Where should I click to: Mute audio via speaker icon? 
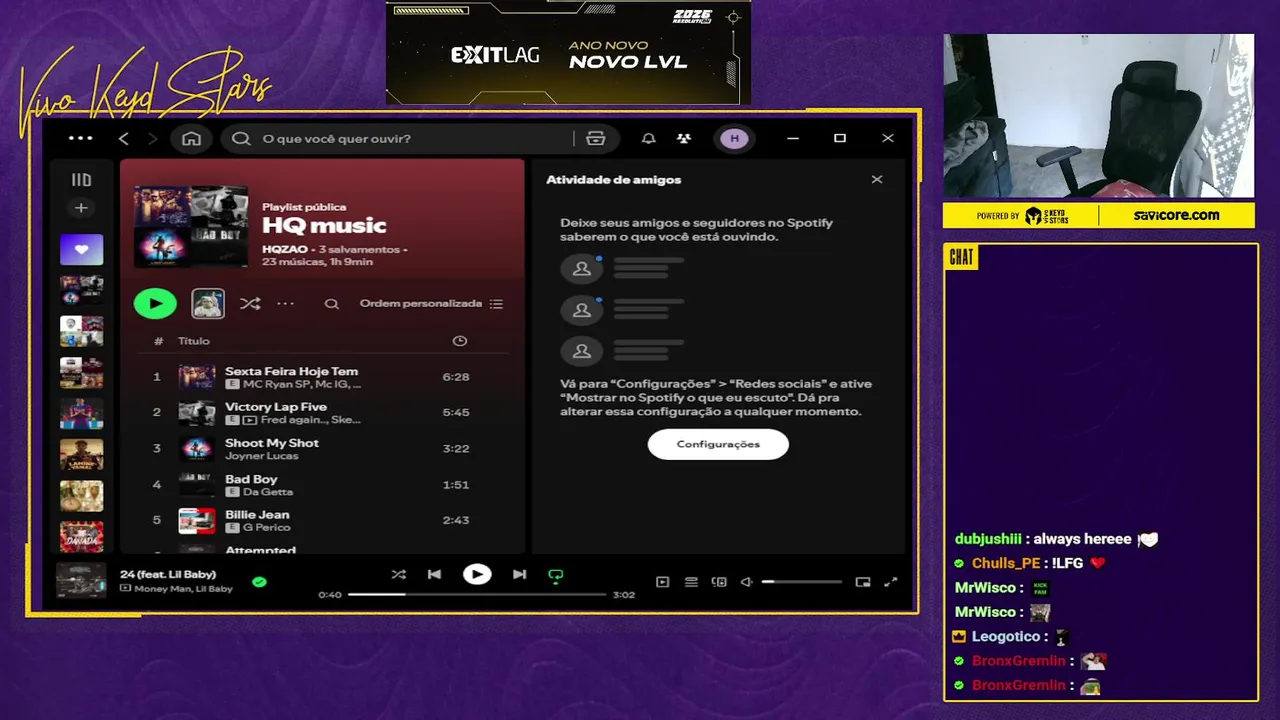point(746,582)
